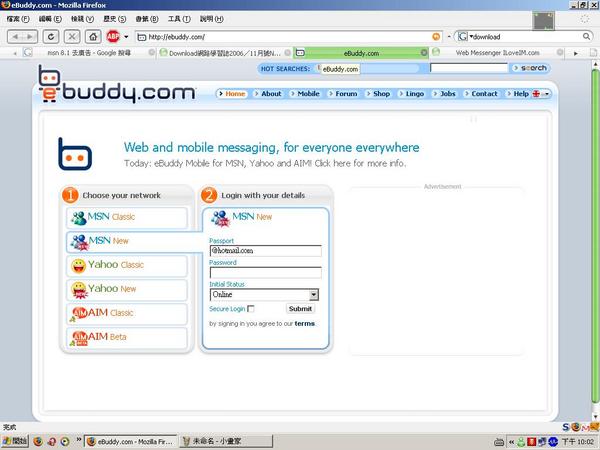
Task: Open the 檢視 (V) menu
Action: click(82, 19)
